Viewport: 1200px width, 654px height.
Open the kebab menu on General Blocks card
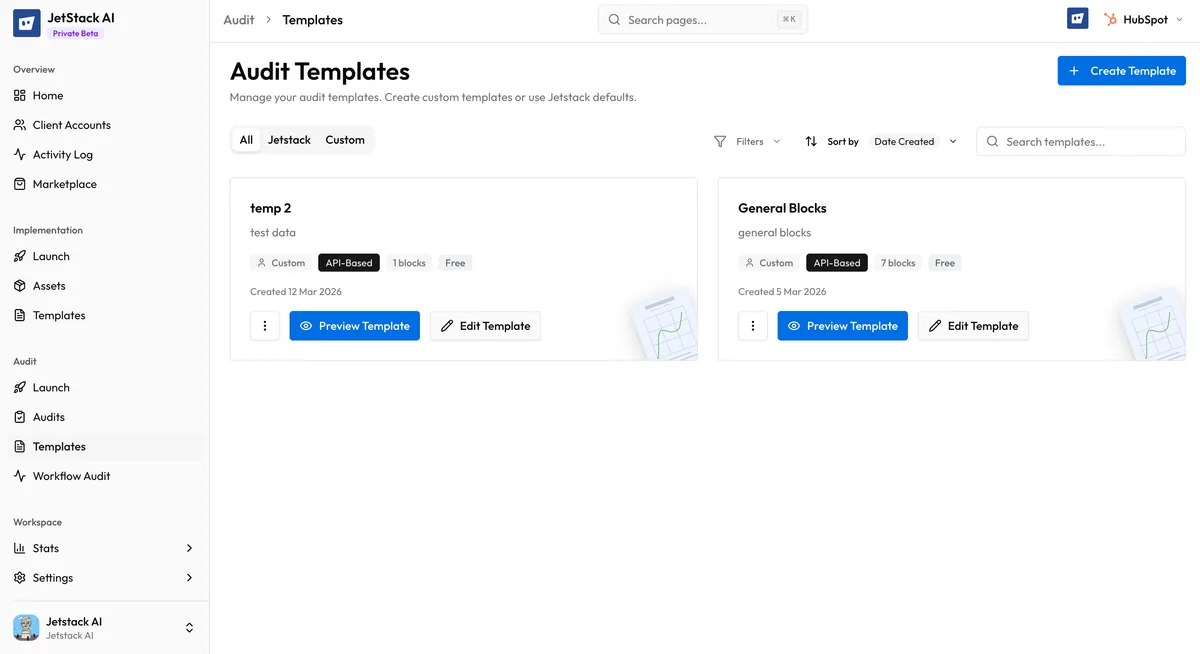752,325
